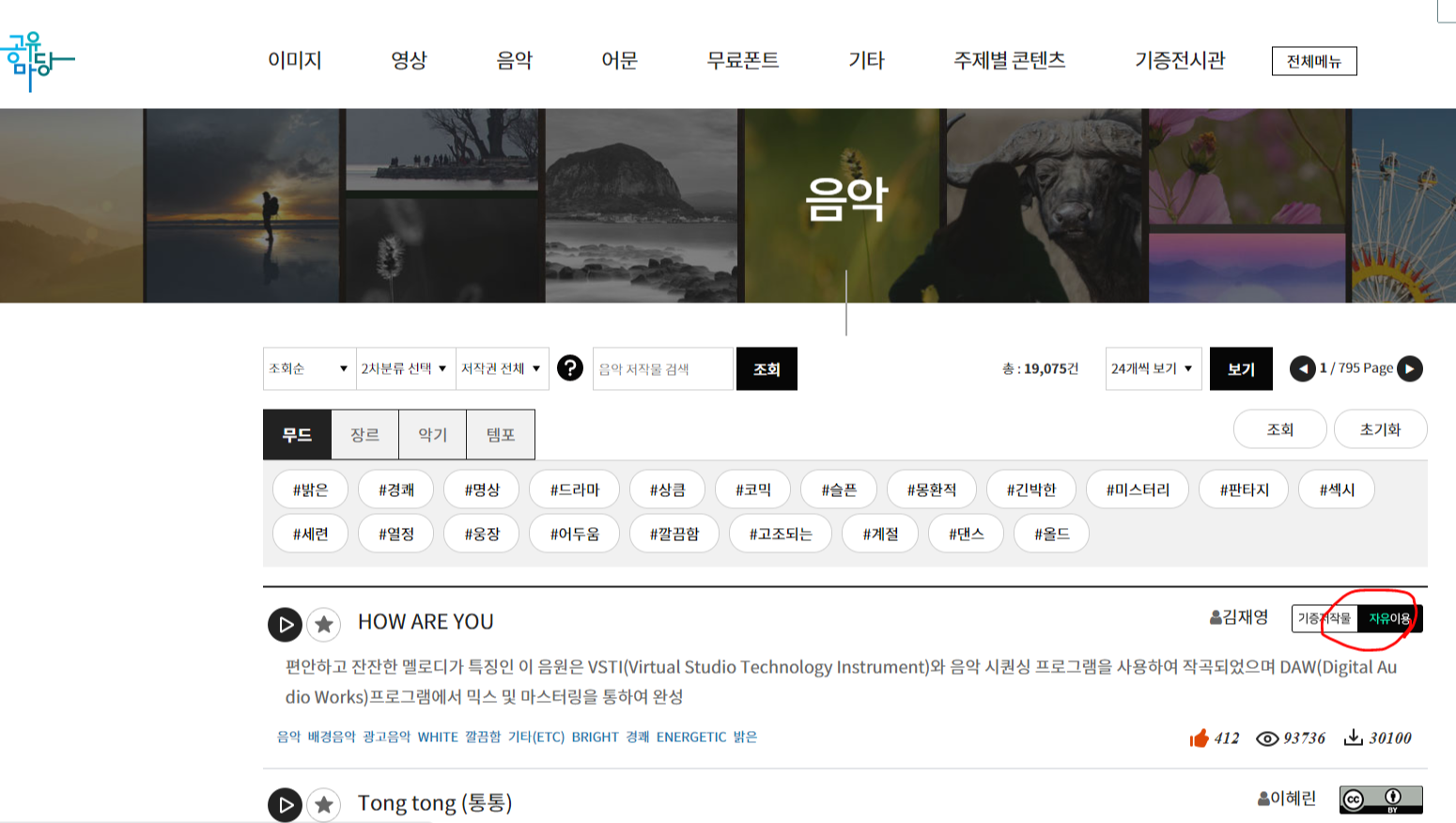Click the 초기화 reset button
Viewport: 1456px width, 823px height.
(1380, 429)
